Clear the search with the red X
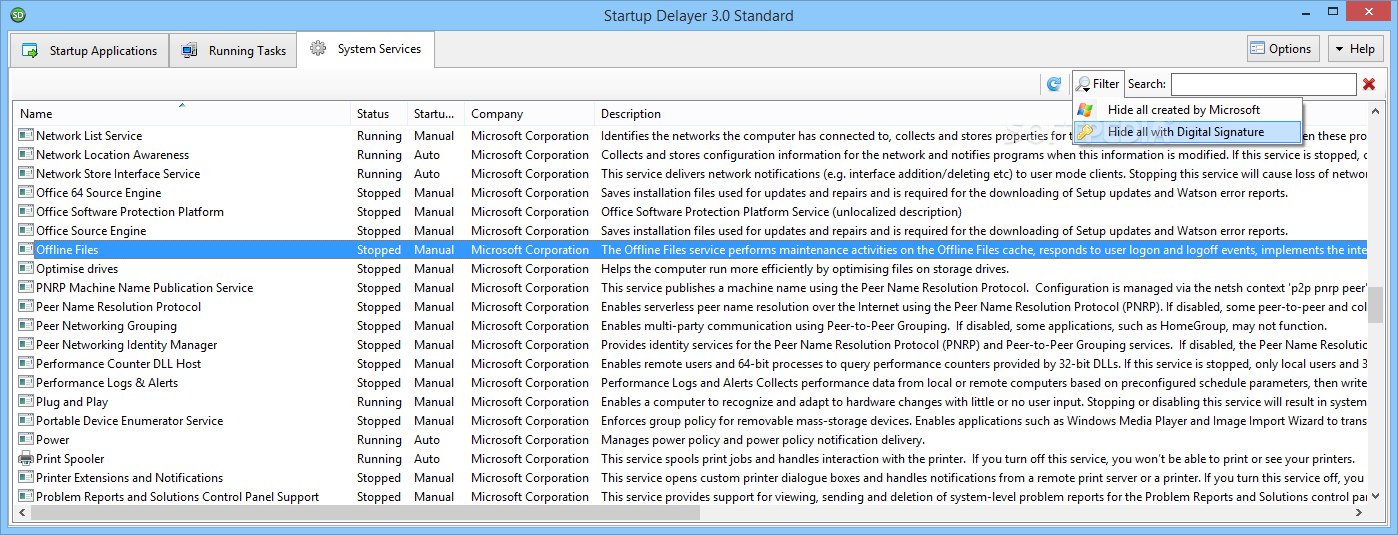The width and height of the screenshot is (1398, 535). pos(1369,84)
